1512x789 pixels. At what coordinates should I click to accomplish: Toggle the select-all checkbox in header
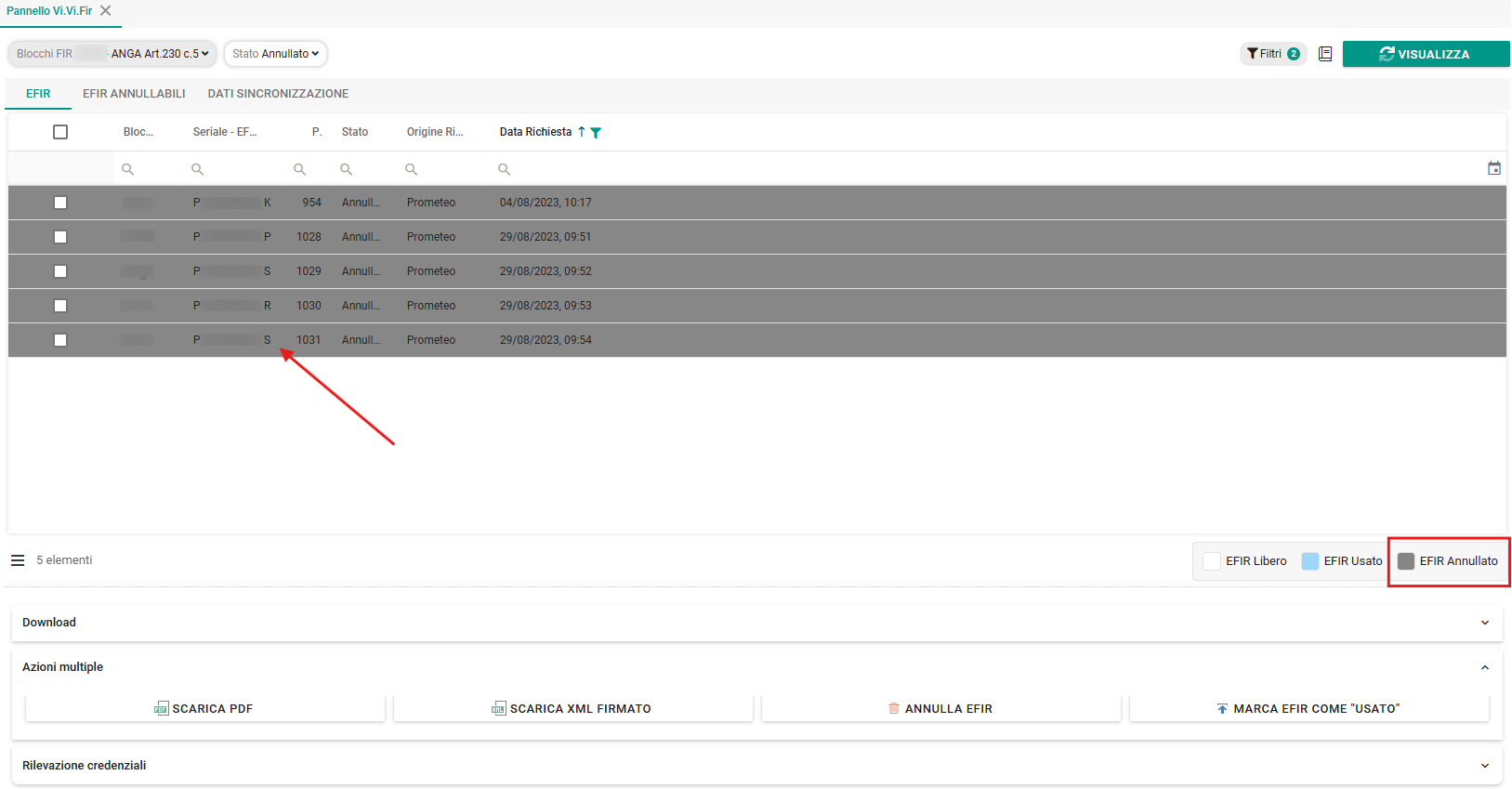[60, 132]
